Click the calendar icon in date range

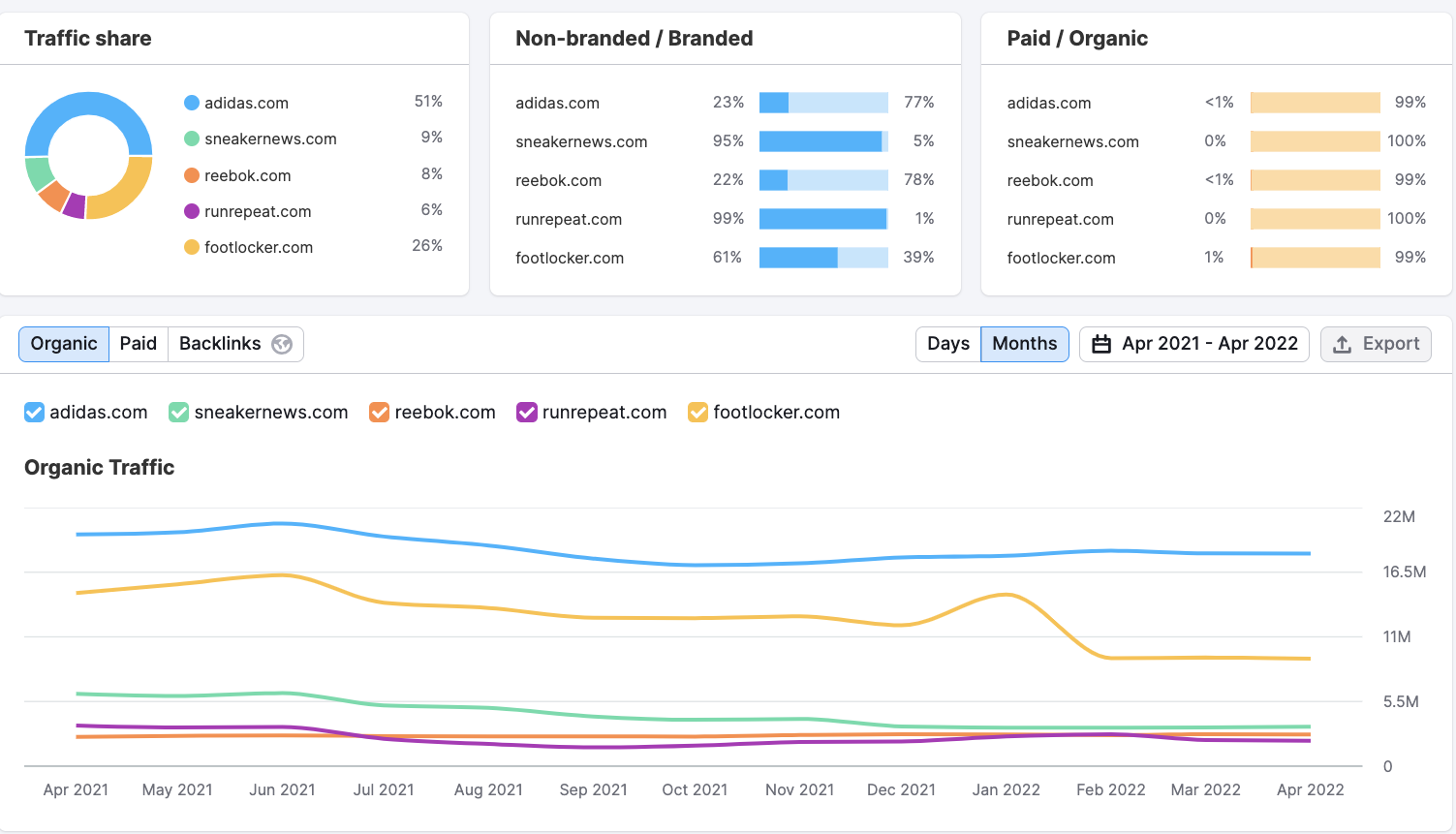[x=1101, y=344]
